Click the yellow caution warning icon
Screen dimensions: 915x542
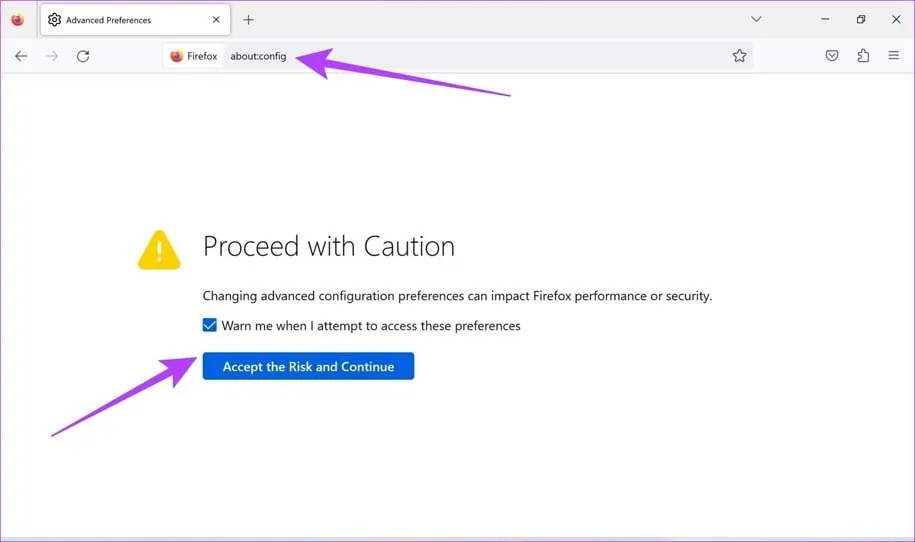159,250
